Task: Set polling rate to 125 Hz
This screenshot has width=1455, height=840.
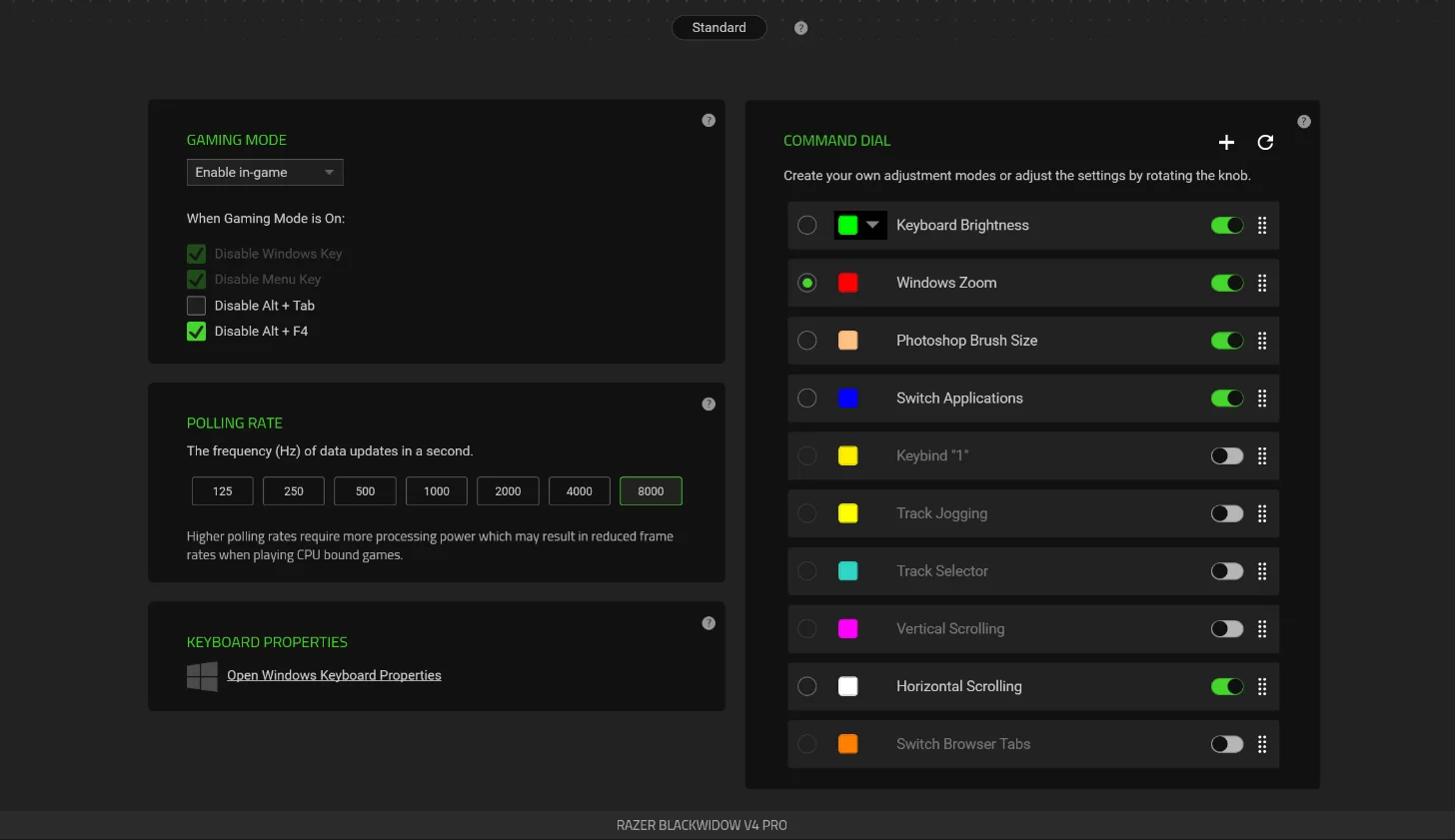Action: 223,491
